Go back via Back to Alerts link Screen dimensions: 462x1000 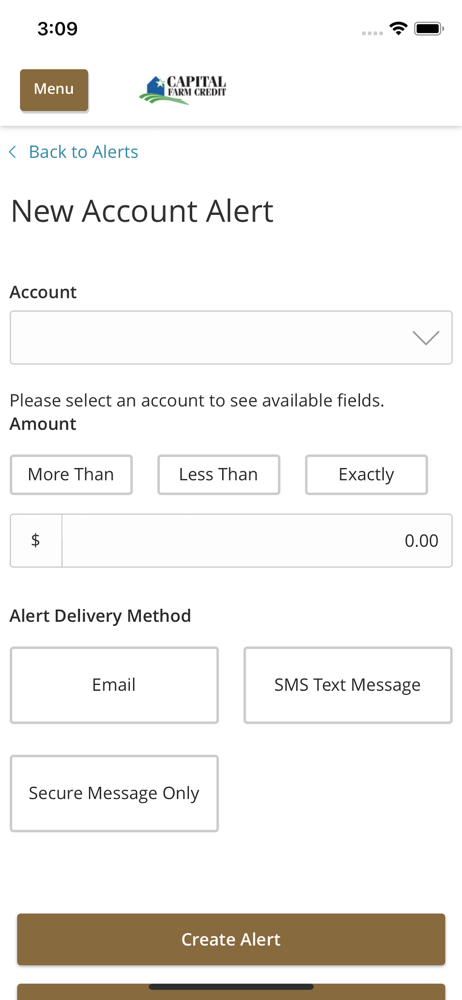coord(84,152)
